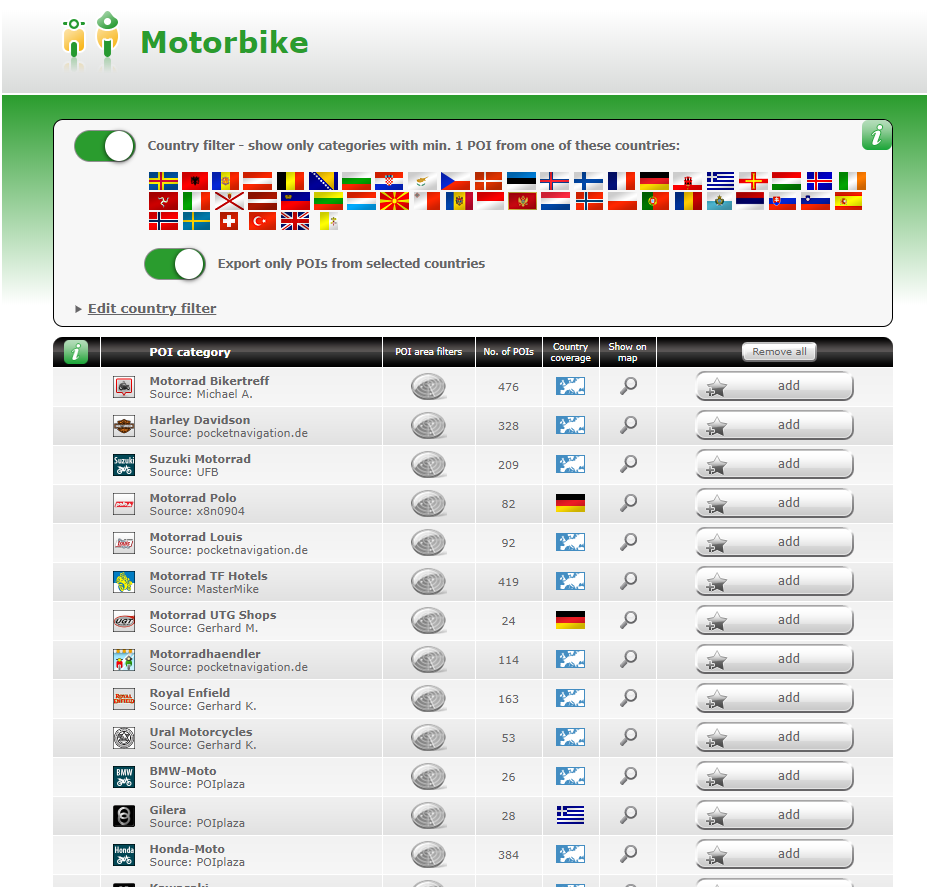Click the POI category column header

pos(190,352)
